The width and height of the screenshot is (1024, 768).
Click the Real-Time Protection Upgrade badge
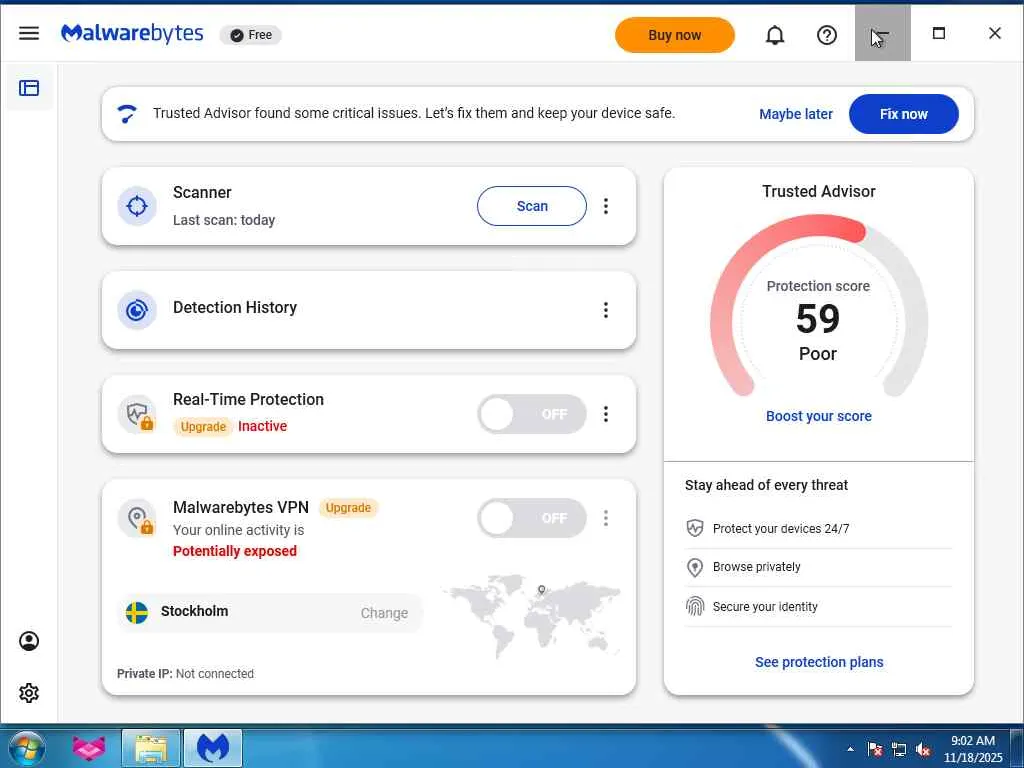pyautogui.click(x=203, y=426)
